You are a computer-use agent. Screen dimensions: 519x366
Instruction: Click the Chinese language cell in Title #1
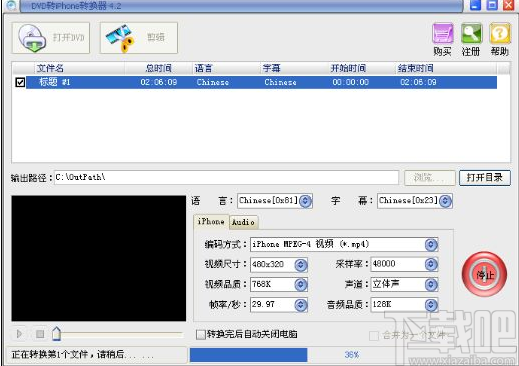[x=213, y=82]
